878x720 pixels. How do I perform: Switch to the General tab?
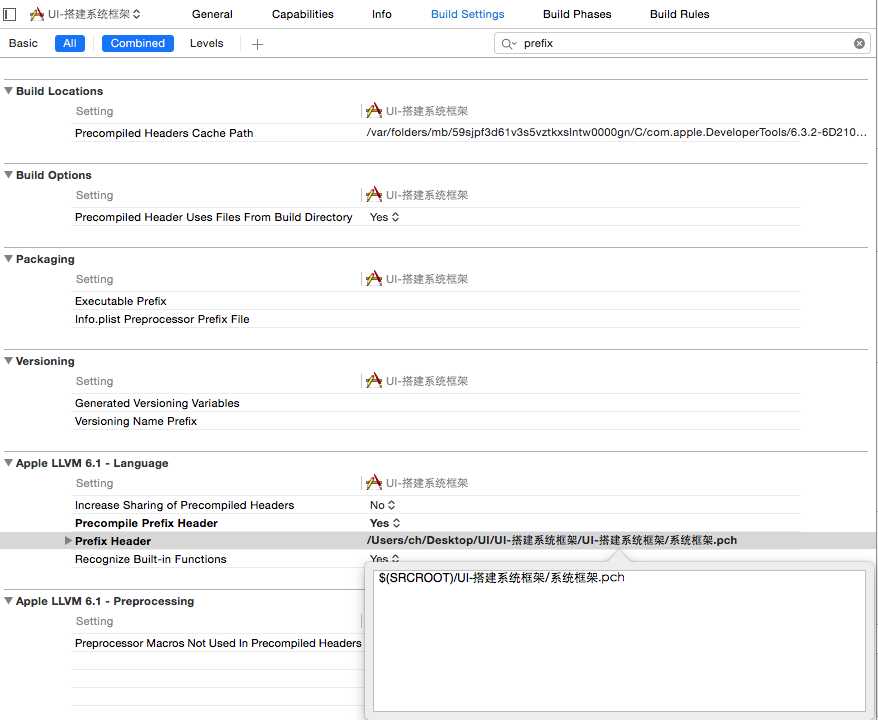212,14
